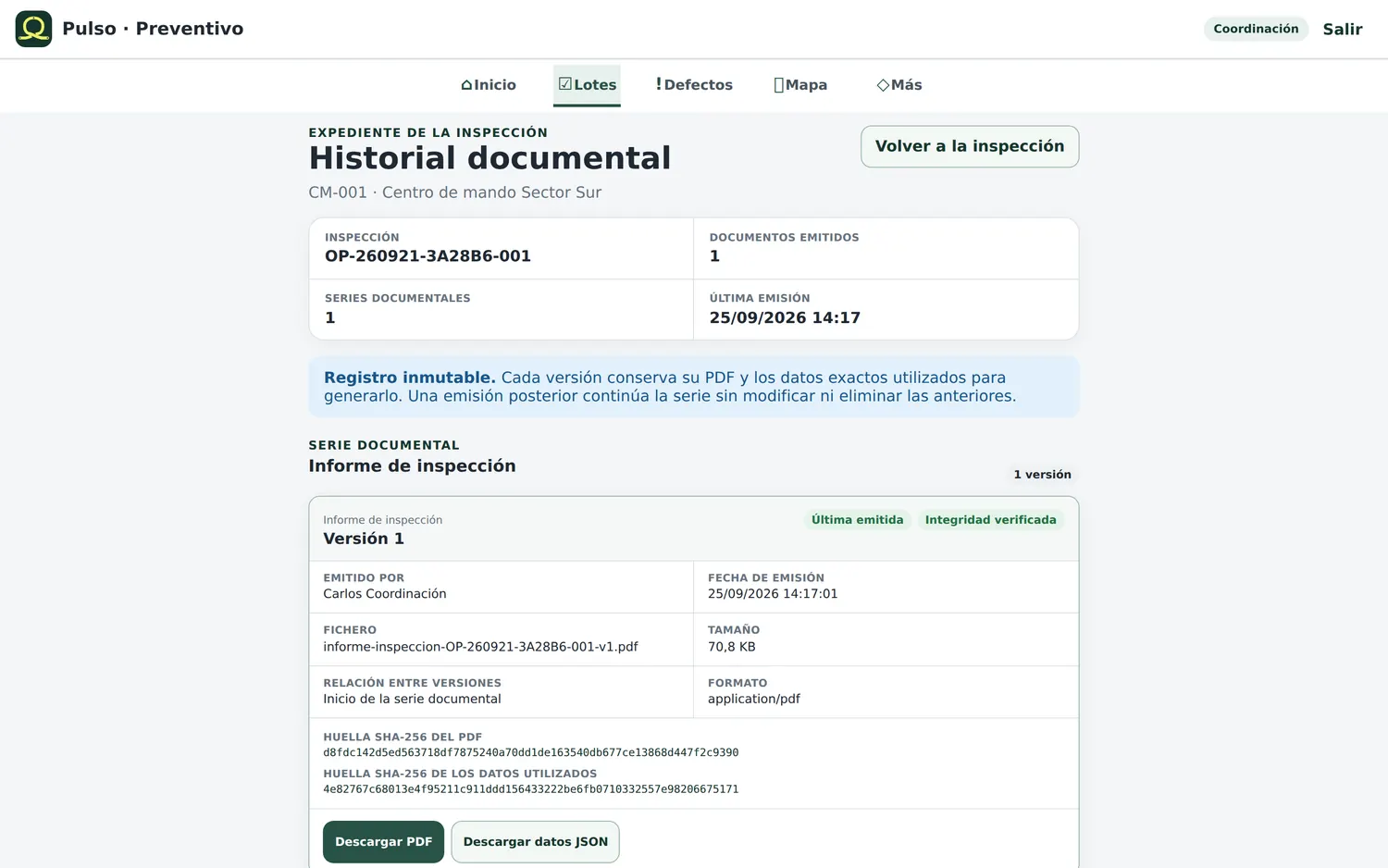
Task: Click the PDF file name informe-inspeccion-OP-260921-3A28B6-001-v1.pdf
Action: [x=480, y=647]
